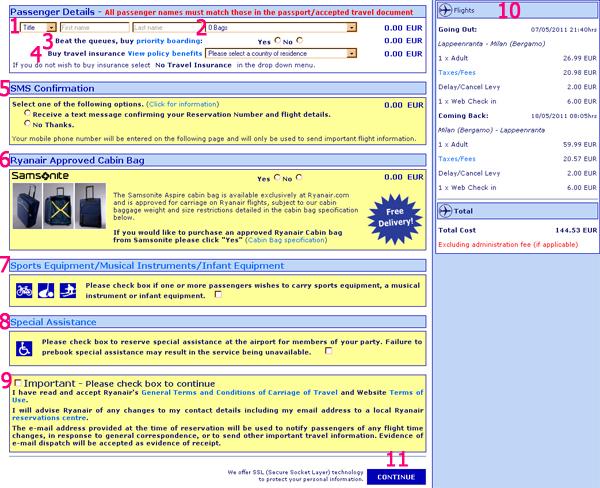
Task: Check the sports equipment checkbox
Action: pyautogui.click(x=218, y=294)
